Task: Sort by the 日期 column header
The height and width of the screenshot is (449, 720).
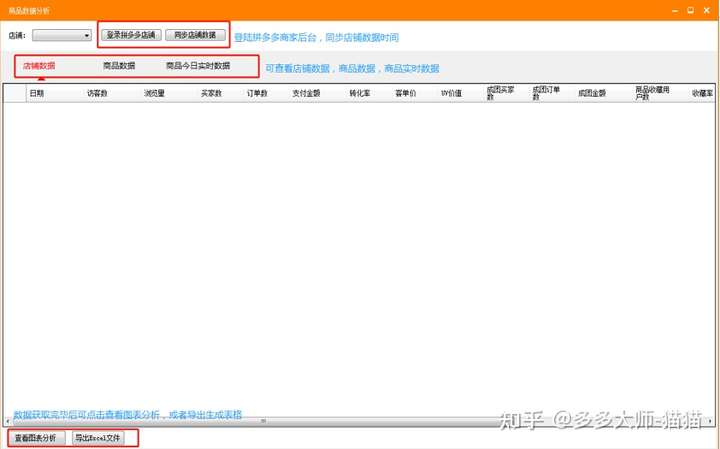Action: click(37, 93)
